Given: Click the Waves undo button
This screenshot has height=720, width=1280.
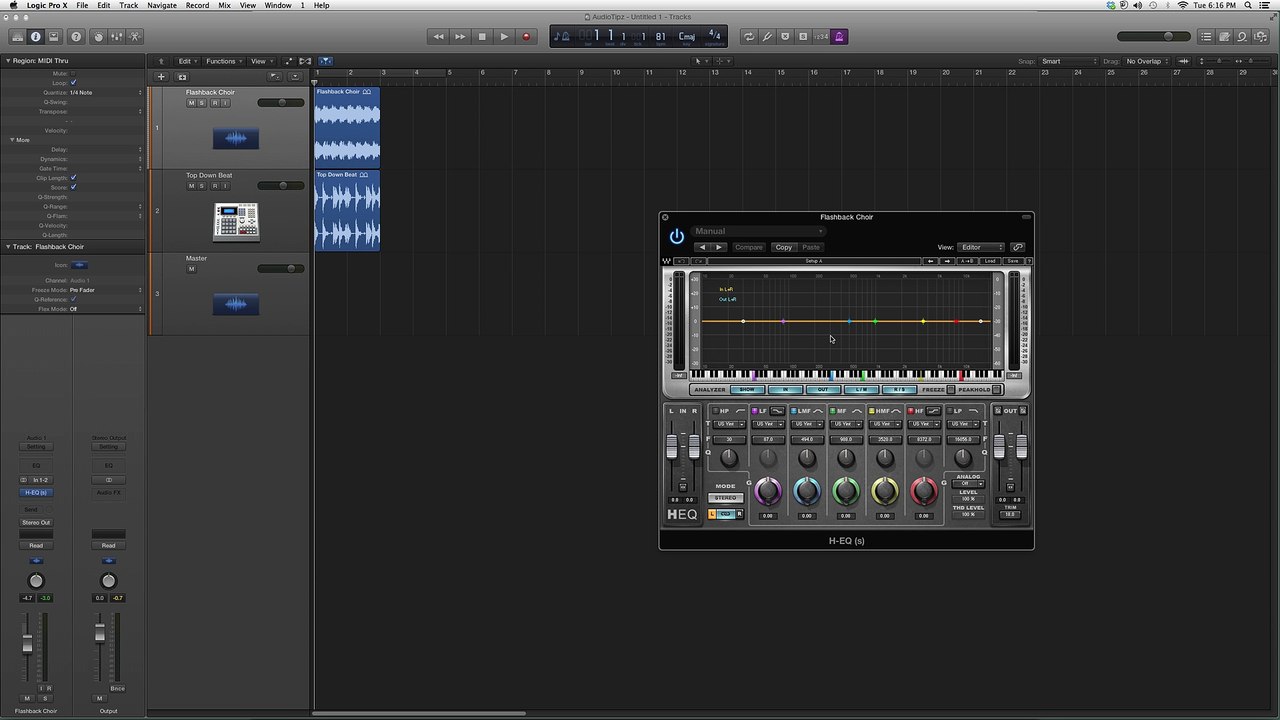Looking at the screenshot, I should (680, 261).
